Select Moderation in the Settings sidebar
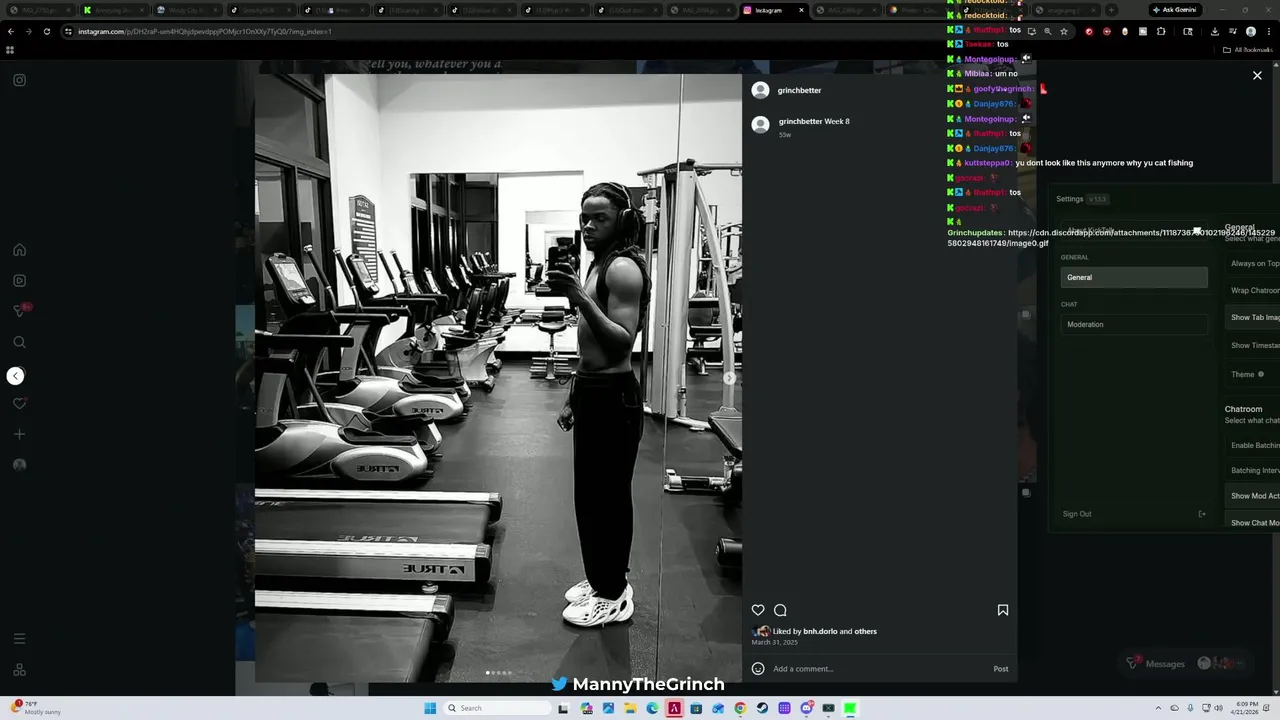The height and width of the screenshot is (720, 1280). click(x=1134, y=324)
